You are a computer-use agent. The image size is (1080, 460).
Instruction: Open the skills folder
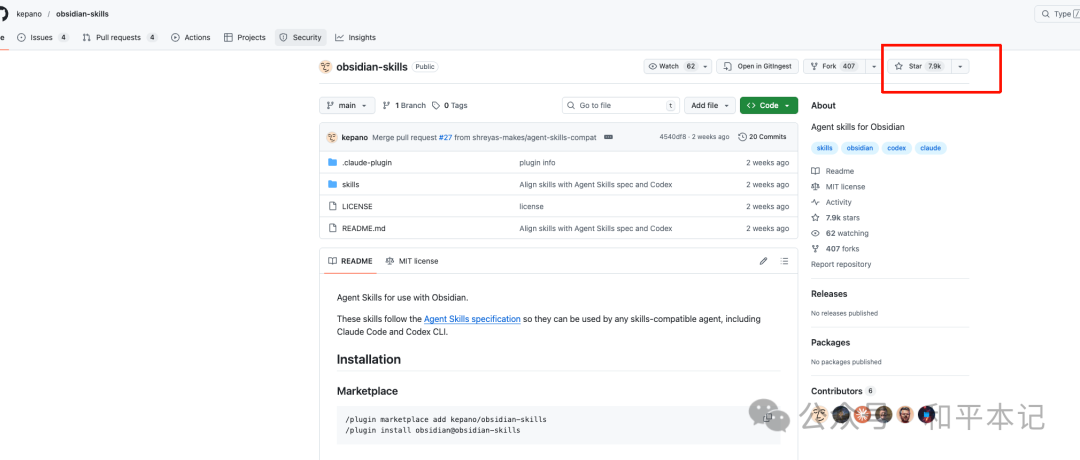point(351,185)
